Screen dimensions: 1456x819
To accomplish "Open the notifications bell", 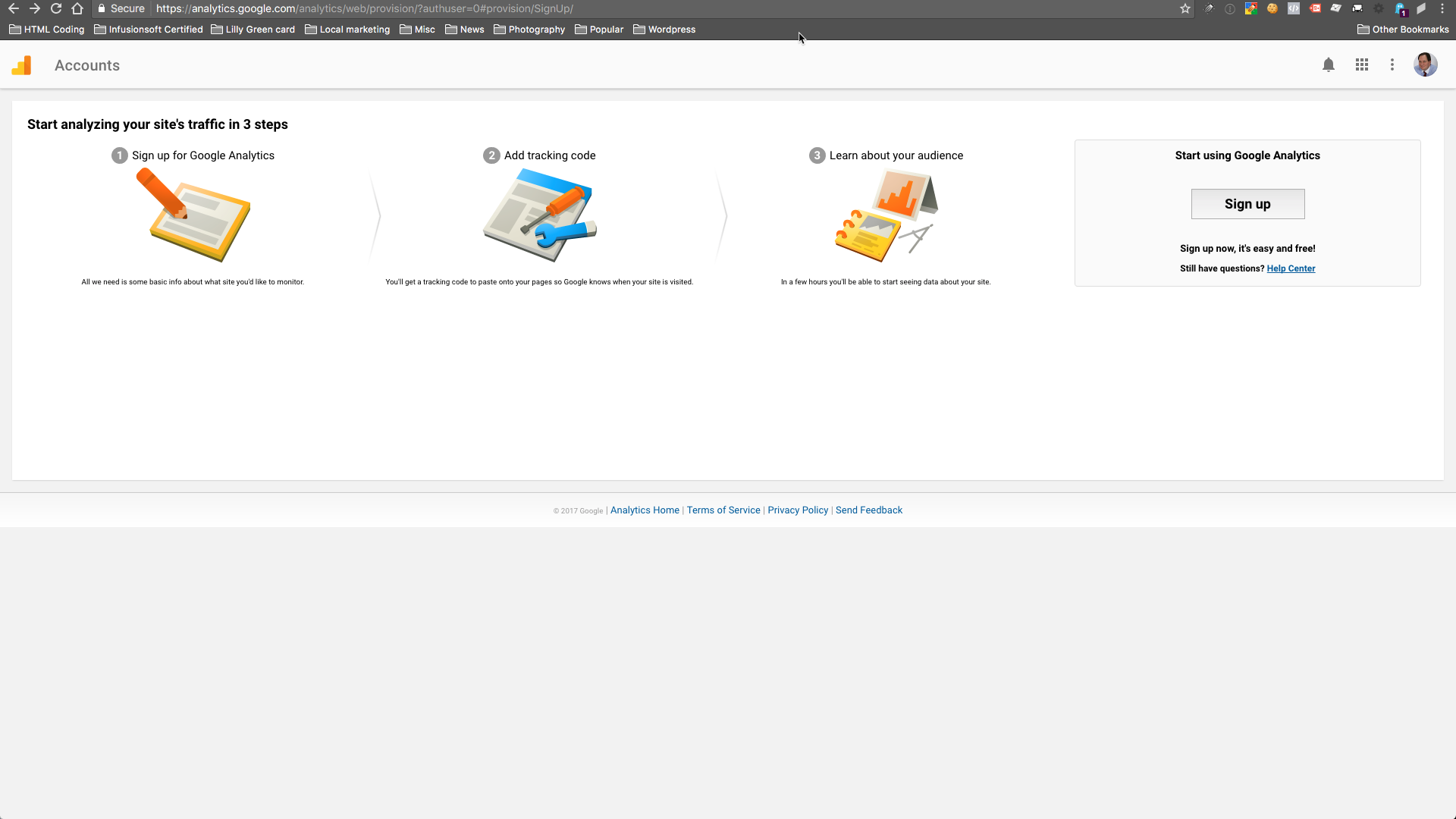I will [1329, 65].
